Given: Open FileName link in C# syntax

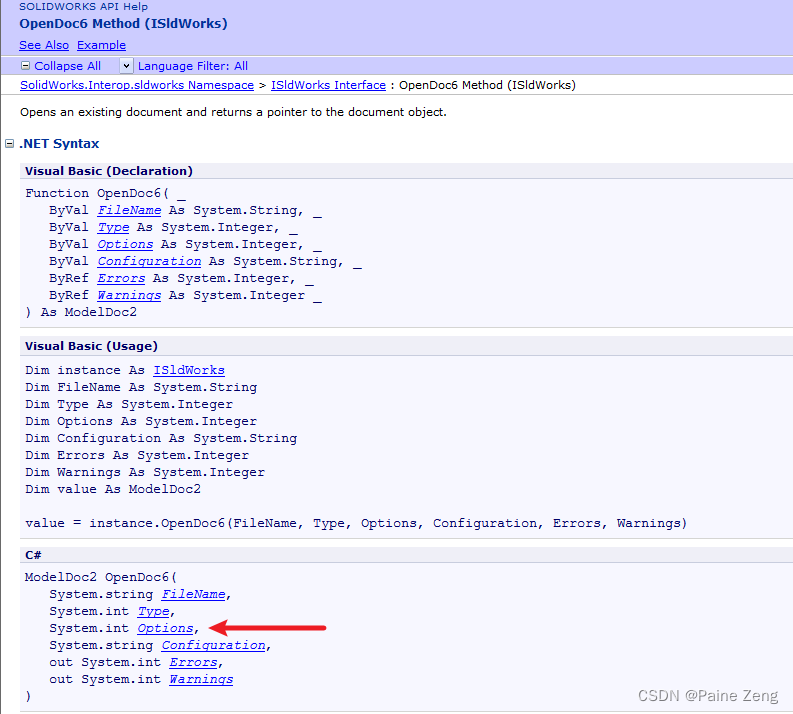Looking at the screenshot, I should (x=193, y=595).
